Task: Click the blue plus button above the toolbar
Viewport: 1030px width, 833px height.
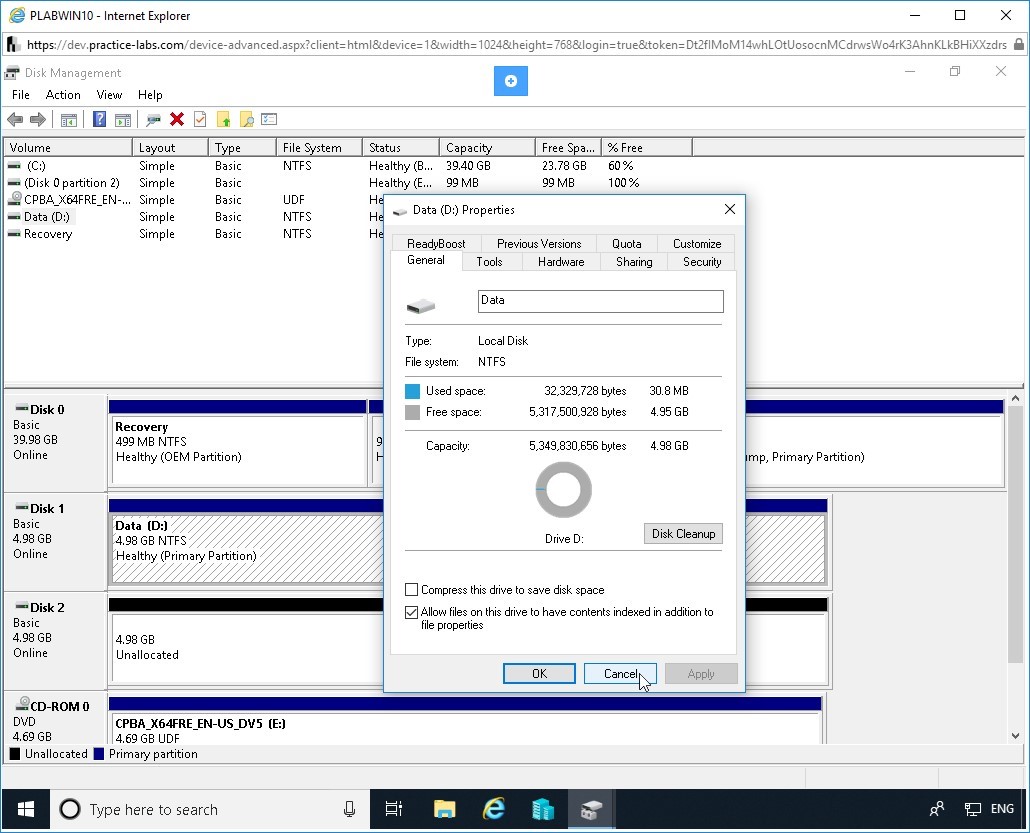Action: pos(511,81)
